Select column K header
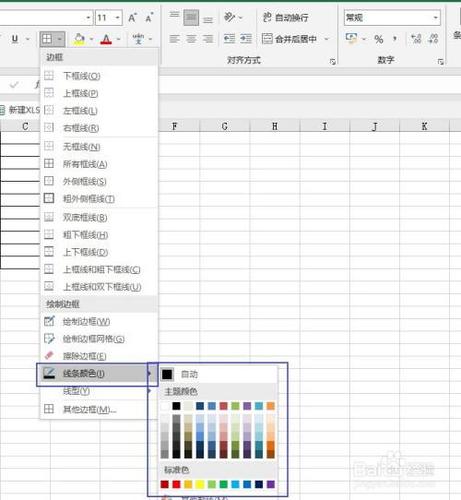This screenshot has width=461, height=500. tap(424, 126)
